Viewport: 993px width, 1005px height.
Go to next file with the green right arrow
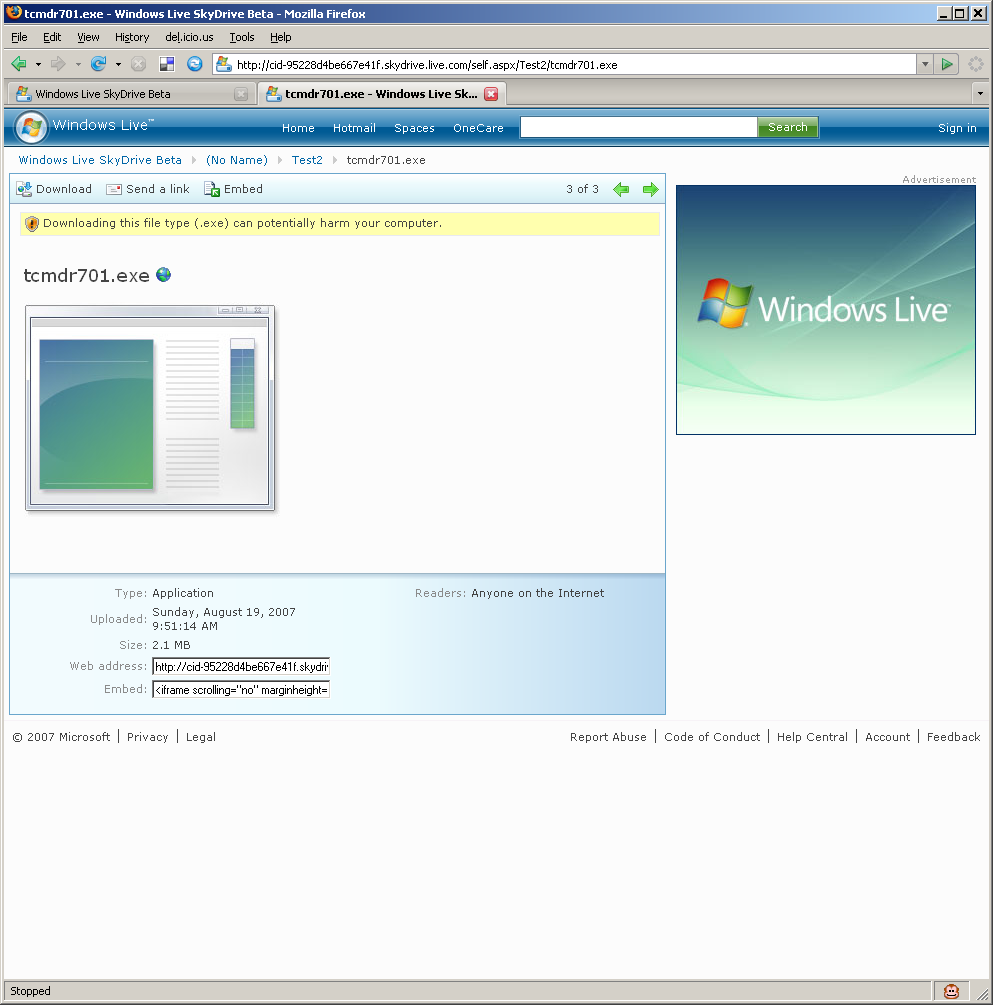click(x=651, y=189)
